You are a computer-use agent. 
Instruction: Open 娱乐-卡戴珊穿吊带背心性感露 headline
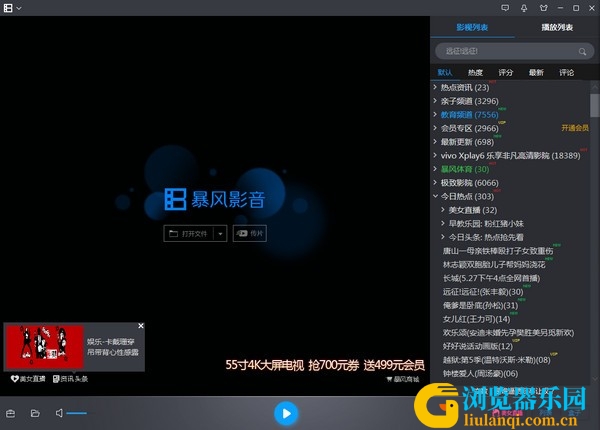pos(112,347)
